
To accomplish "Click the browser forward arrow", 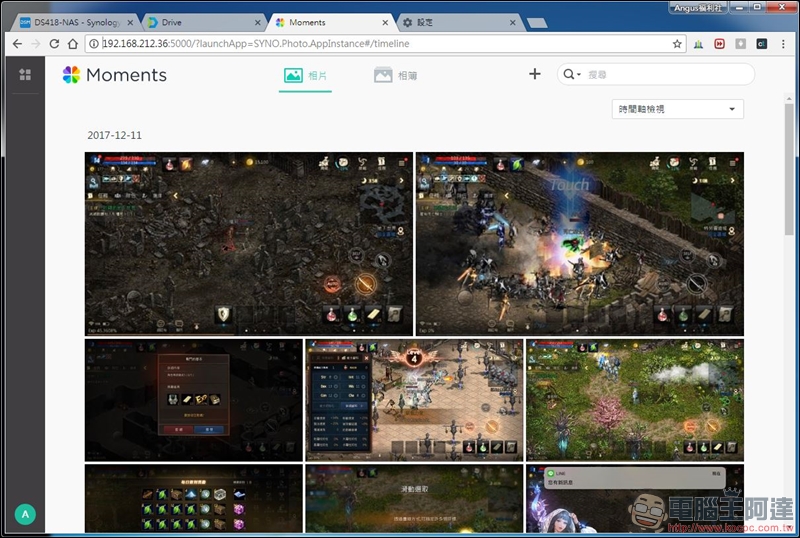I will [x=35, y=44].
